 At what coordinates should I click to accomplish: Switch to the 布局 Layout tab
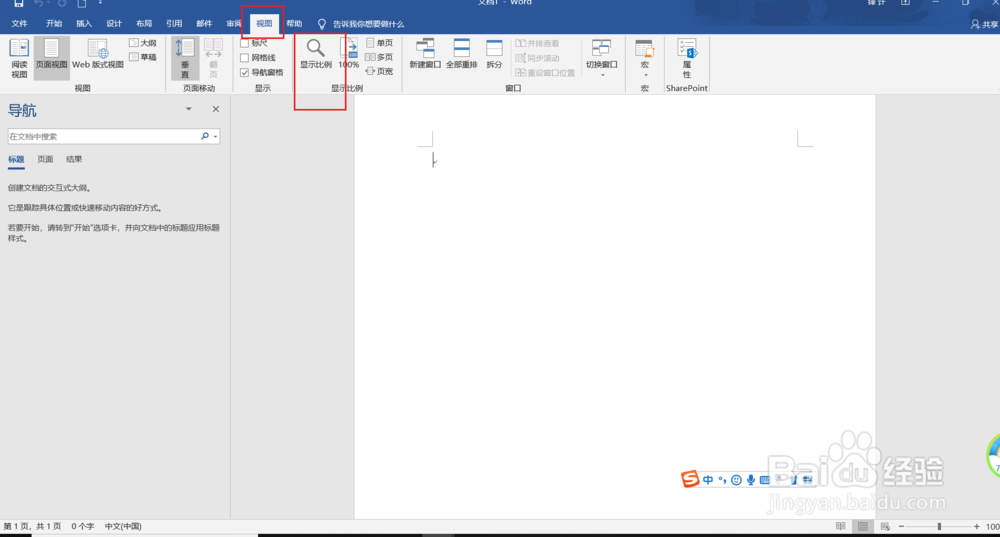coord(143,24)
